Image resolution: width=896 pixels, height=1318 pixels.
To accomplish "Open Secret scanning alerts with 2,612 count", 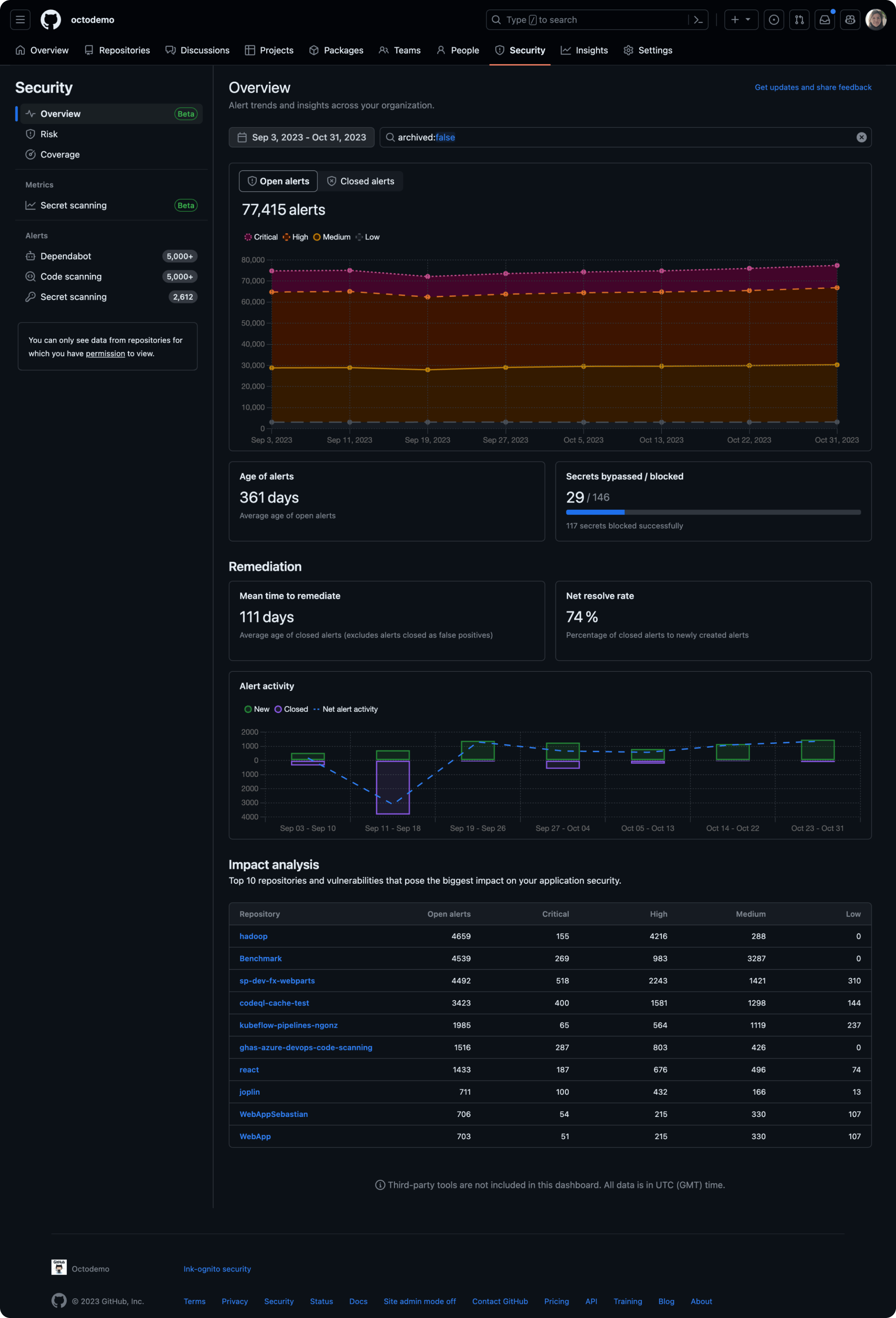I will (x=111, y=297).
